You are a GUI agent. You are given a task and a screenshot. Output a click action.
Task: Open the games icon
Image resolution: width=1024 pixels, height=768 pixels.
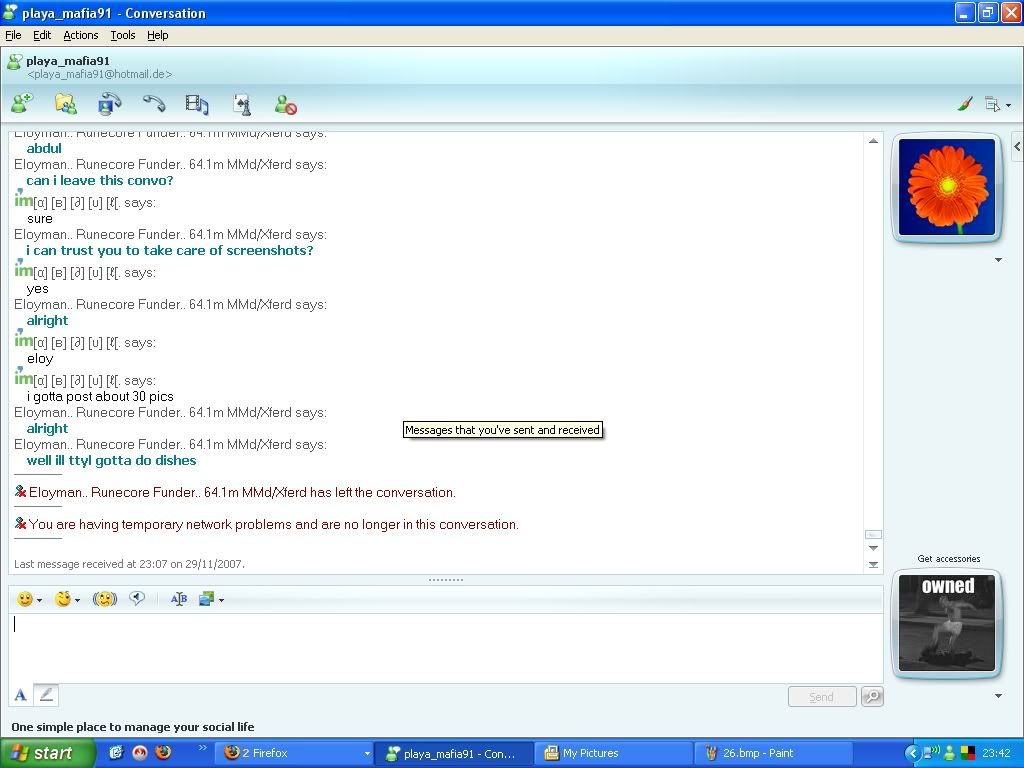click(x=241, y=104)
